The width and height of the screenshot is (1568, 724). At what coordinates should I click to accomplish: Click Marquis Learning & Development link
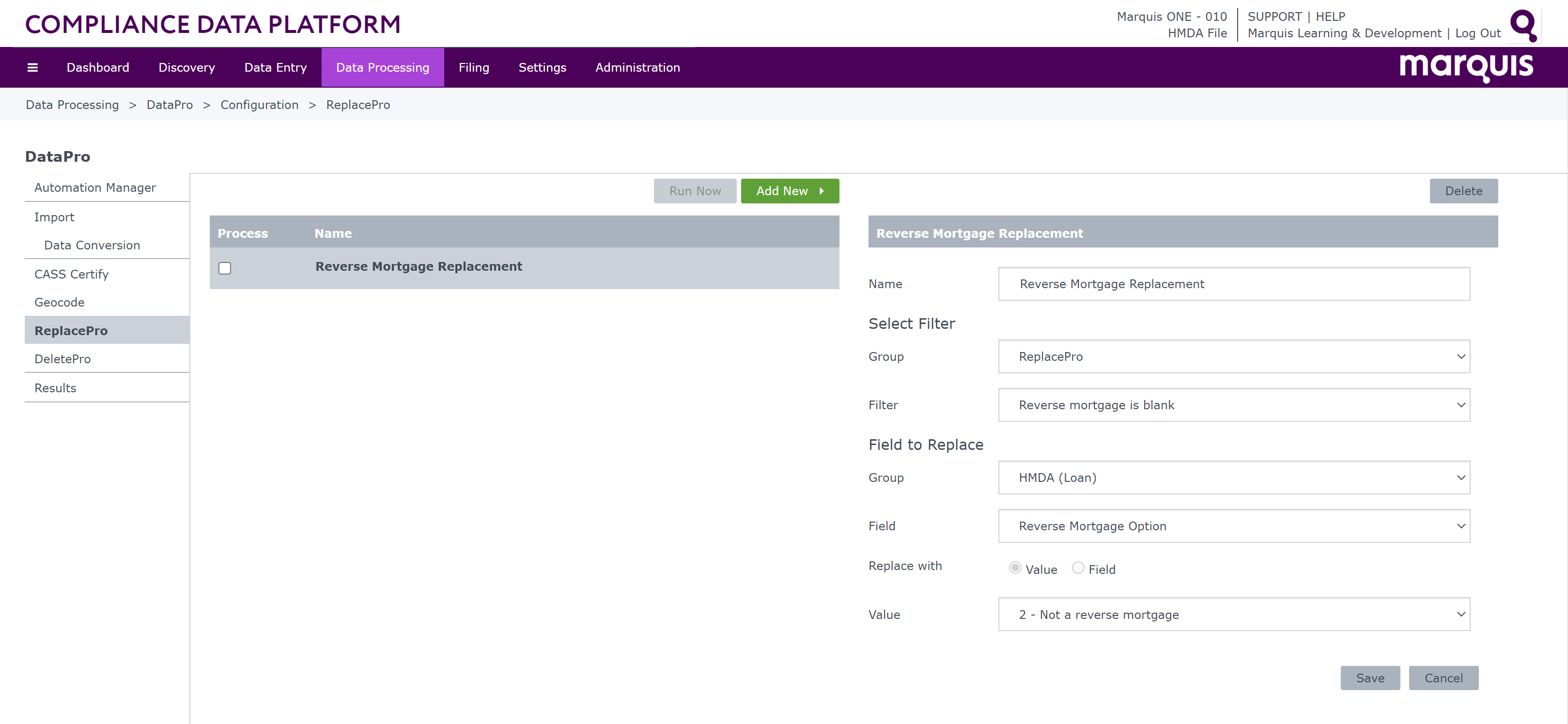(x=1345, y=33)
